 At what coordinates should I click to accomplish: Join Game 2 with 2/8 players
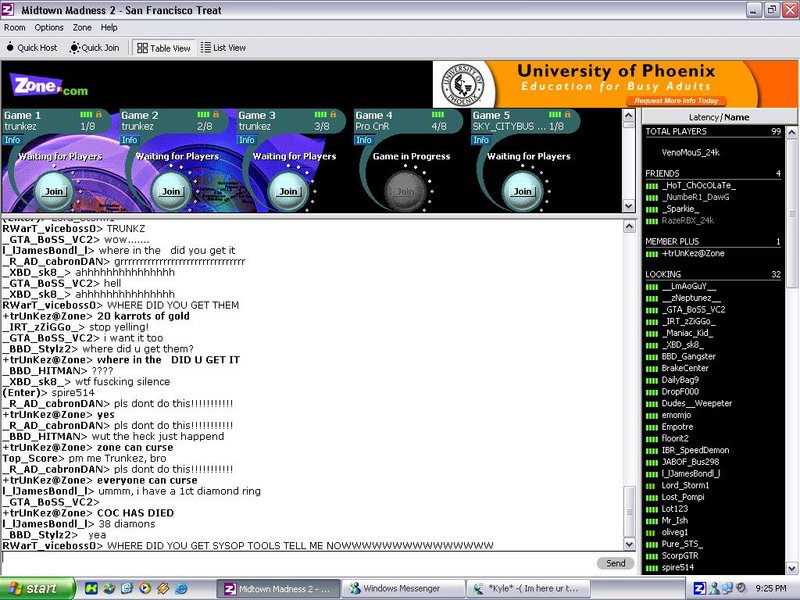(171, 191)
